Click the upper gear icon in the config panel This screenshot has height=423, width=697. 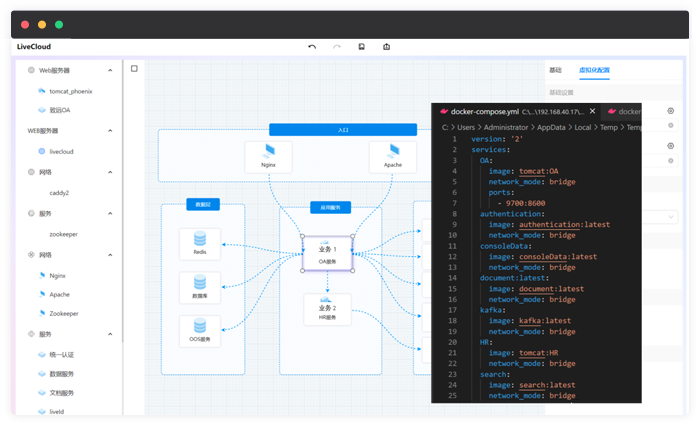670,111
